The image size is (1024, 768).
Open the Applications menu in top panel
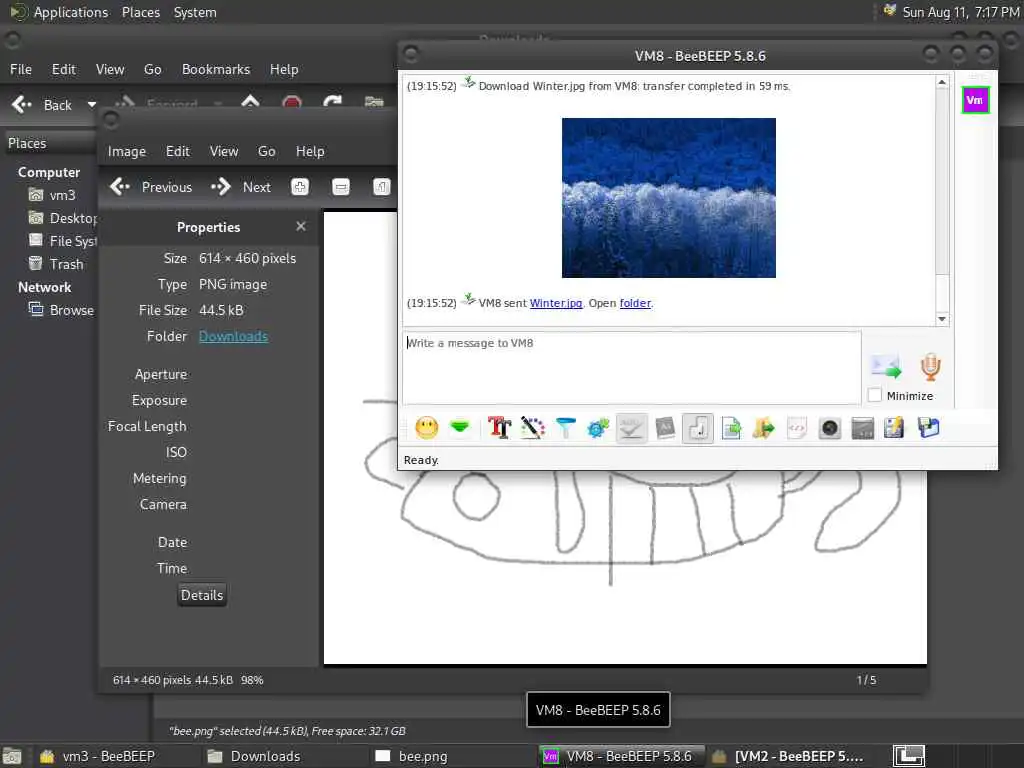71,12
